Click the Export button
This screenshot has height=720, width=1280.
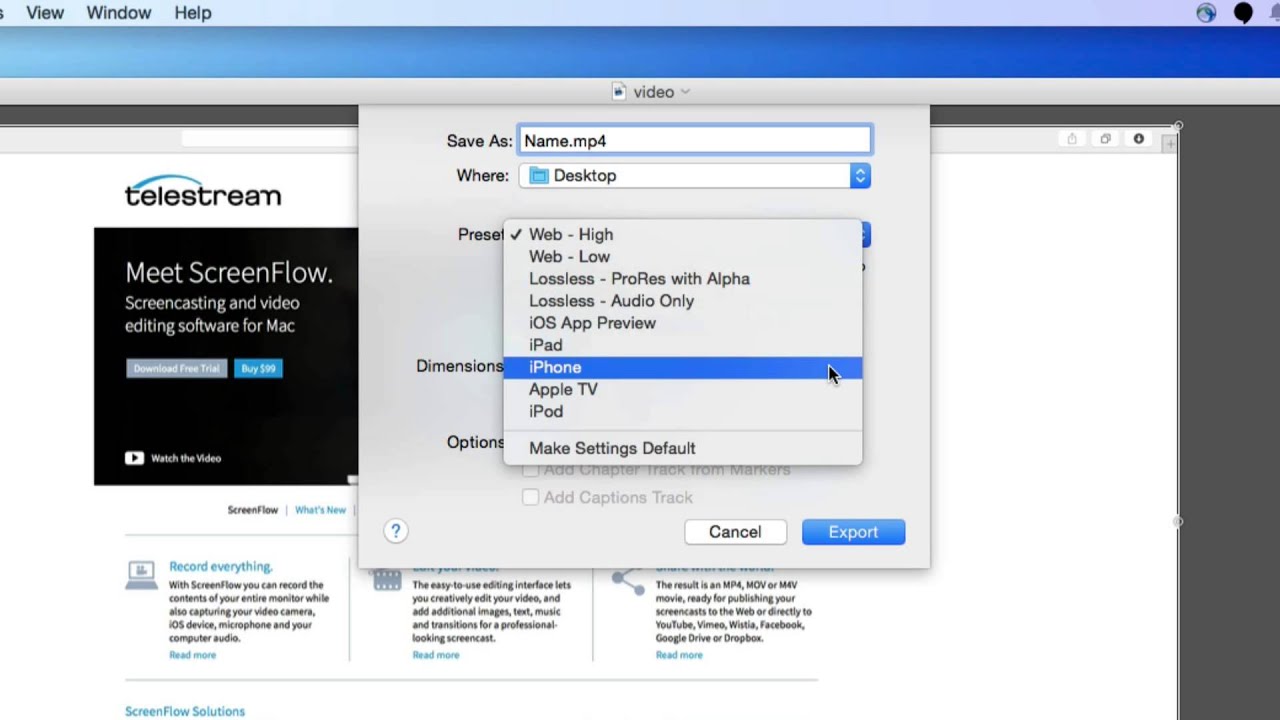click(853, 532)
